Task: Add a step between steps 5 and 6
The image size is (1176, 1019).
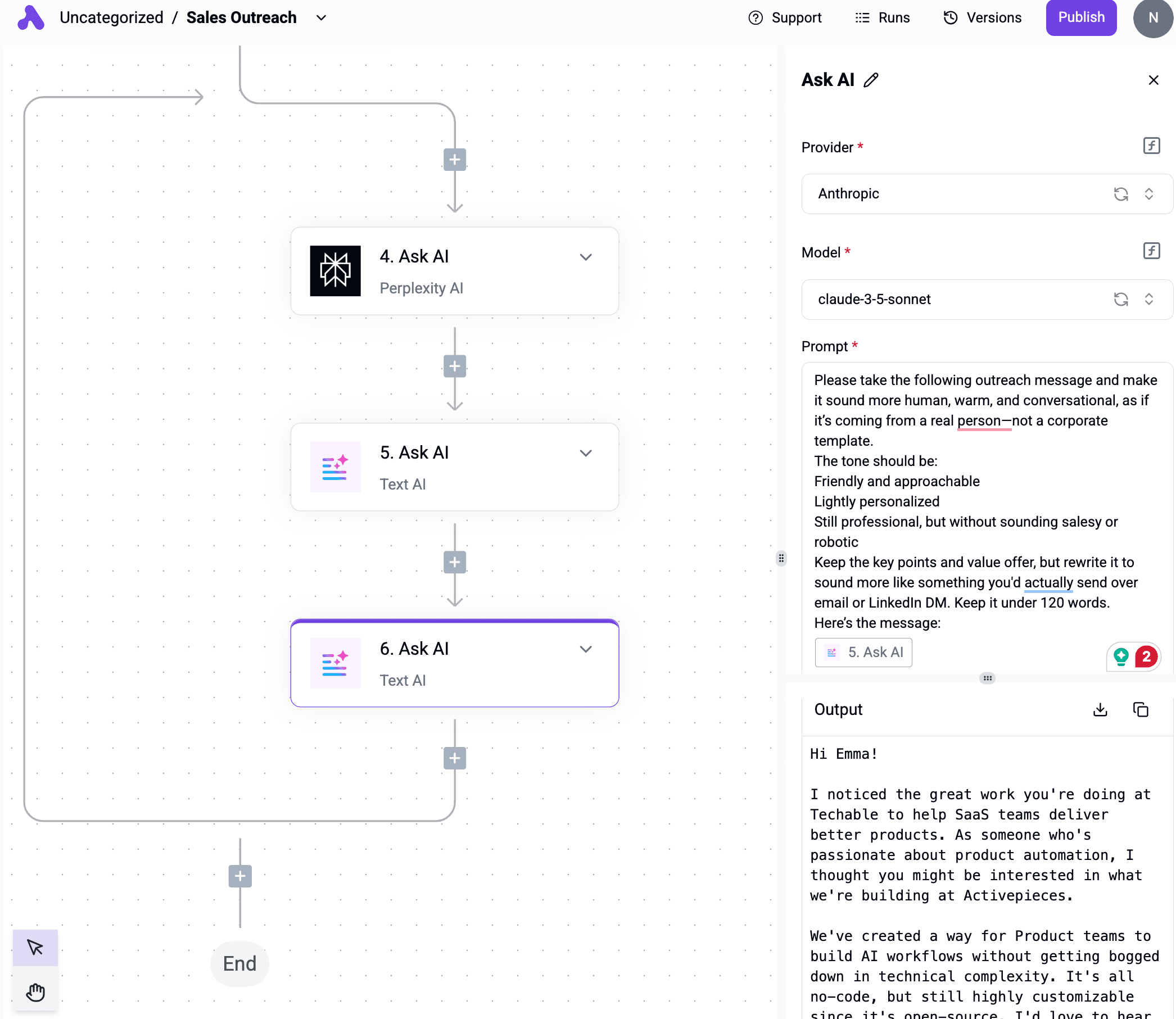Action: [x=455, y=563]
